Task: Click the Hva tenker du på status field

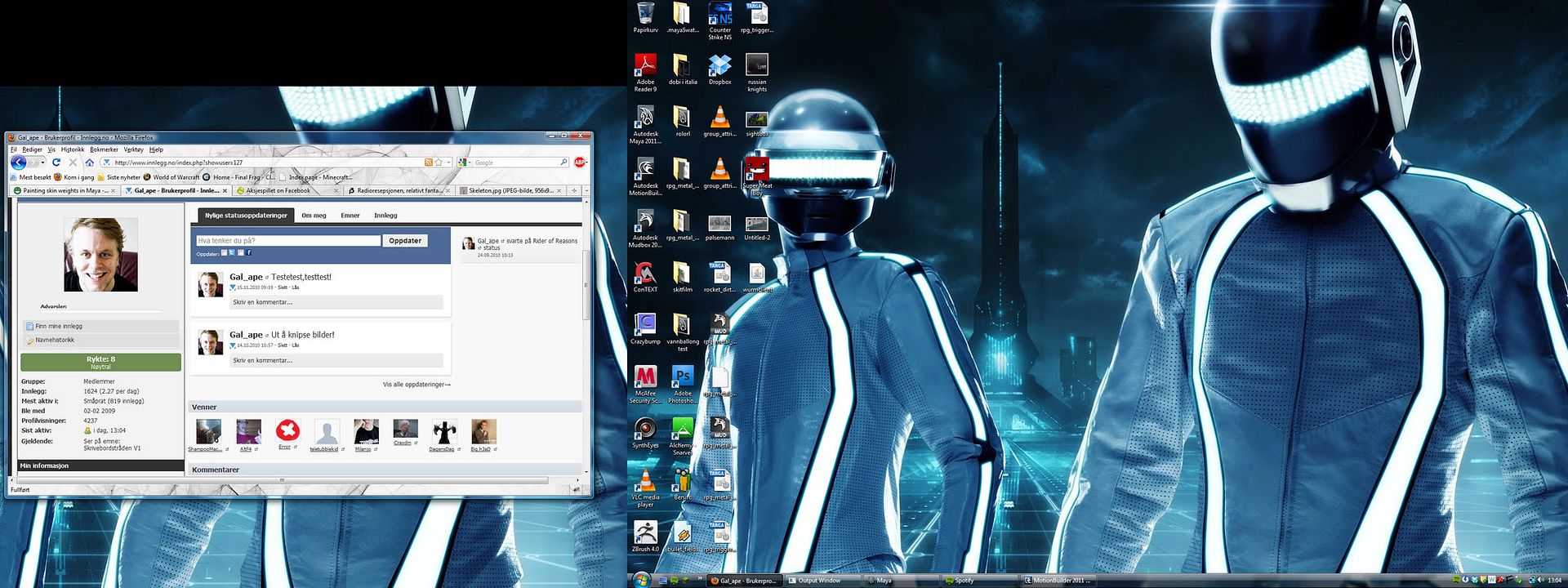Action: 288,241
